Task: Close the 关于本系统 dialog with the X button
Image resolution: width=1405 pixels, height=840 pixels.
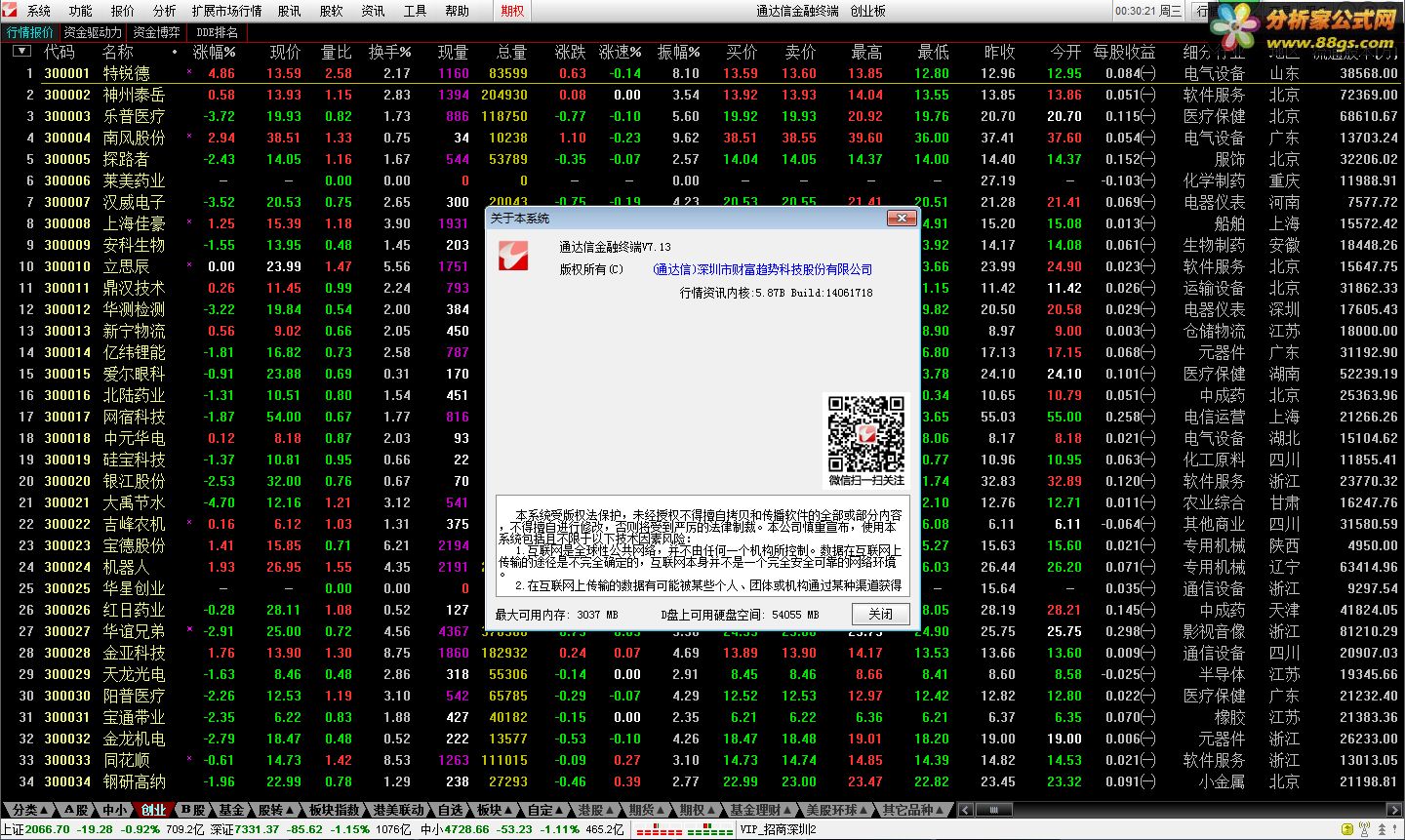Action: [x=902, y=218]
